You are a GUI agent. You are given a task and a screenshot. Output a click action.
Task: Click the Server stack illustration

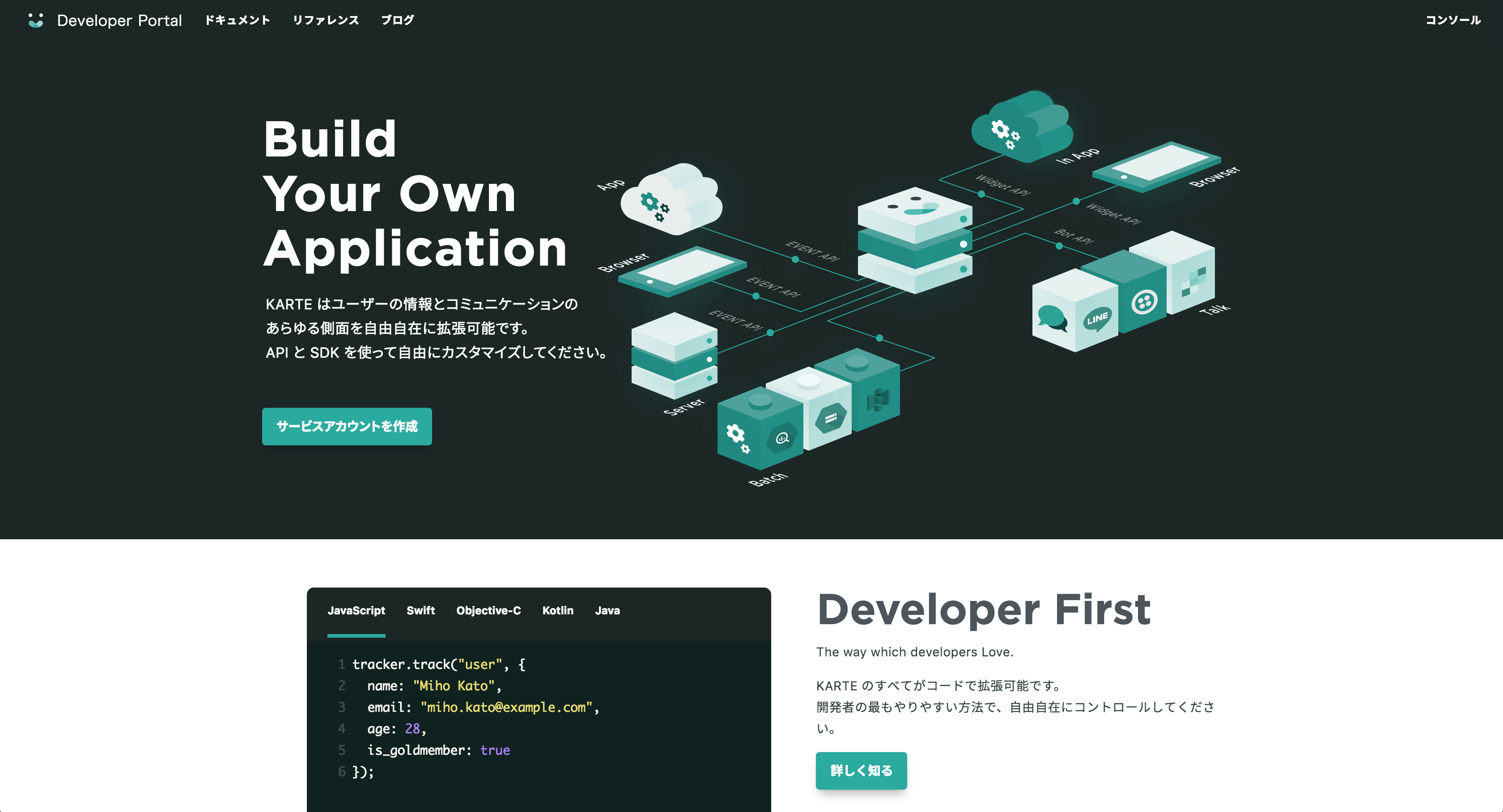(674, 356)
